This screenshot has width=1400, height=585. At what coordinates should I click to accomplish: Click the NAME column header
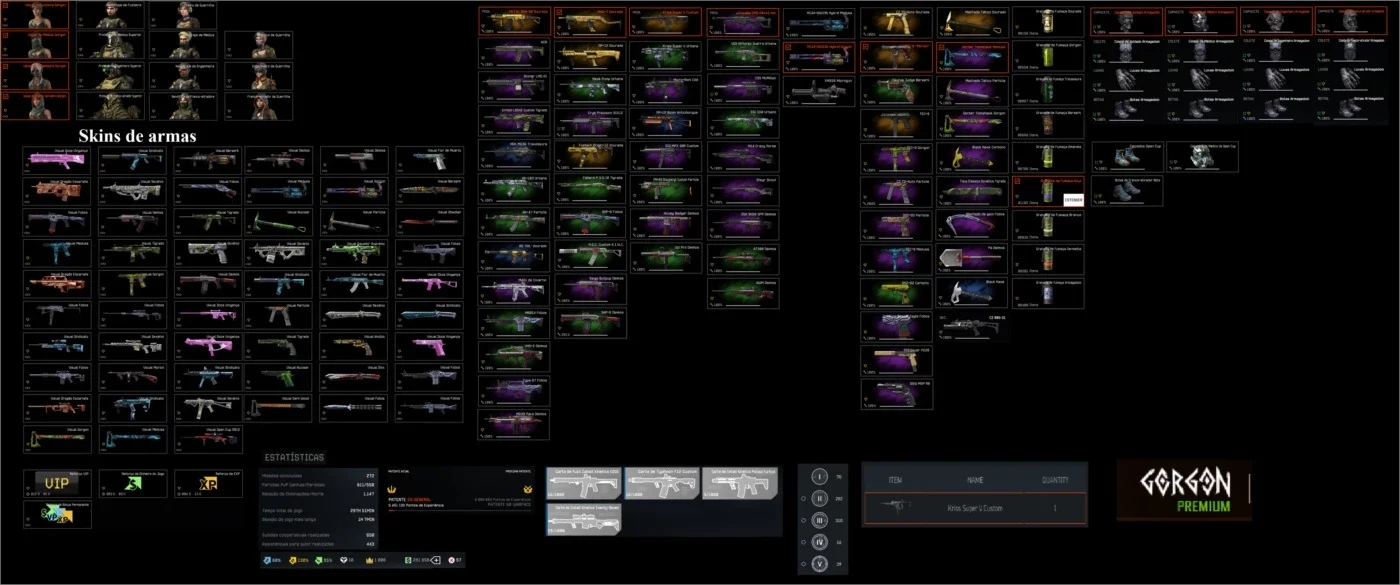975,480
